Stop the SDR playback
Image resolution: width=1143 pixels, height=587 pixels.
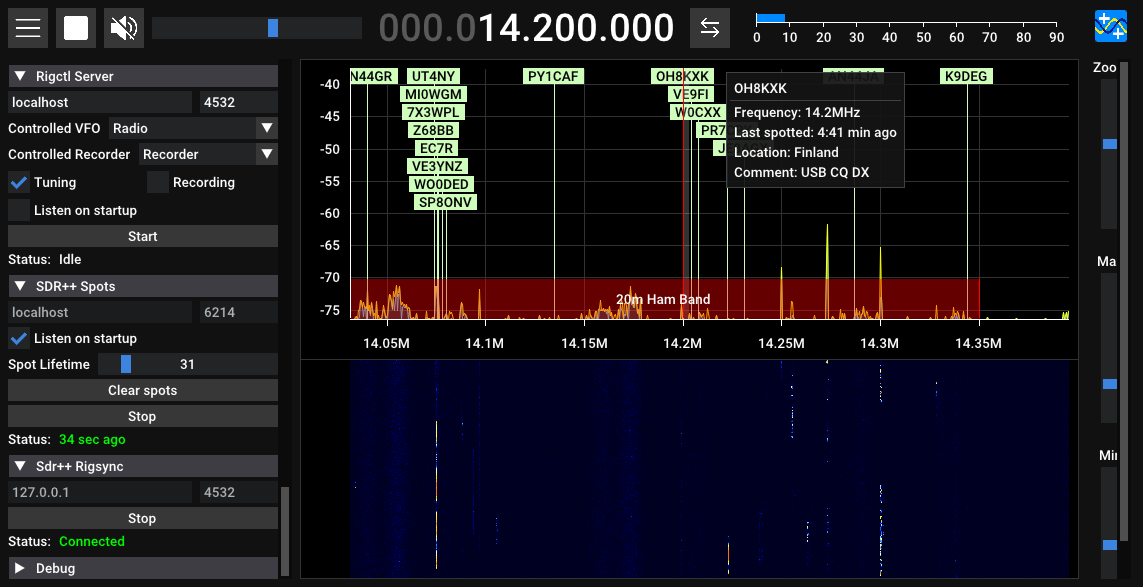click(x=77, y=28)
